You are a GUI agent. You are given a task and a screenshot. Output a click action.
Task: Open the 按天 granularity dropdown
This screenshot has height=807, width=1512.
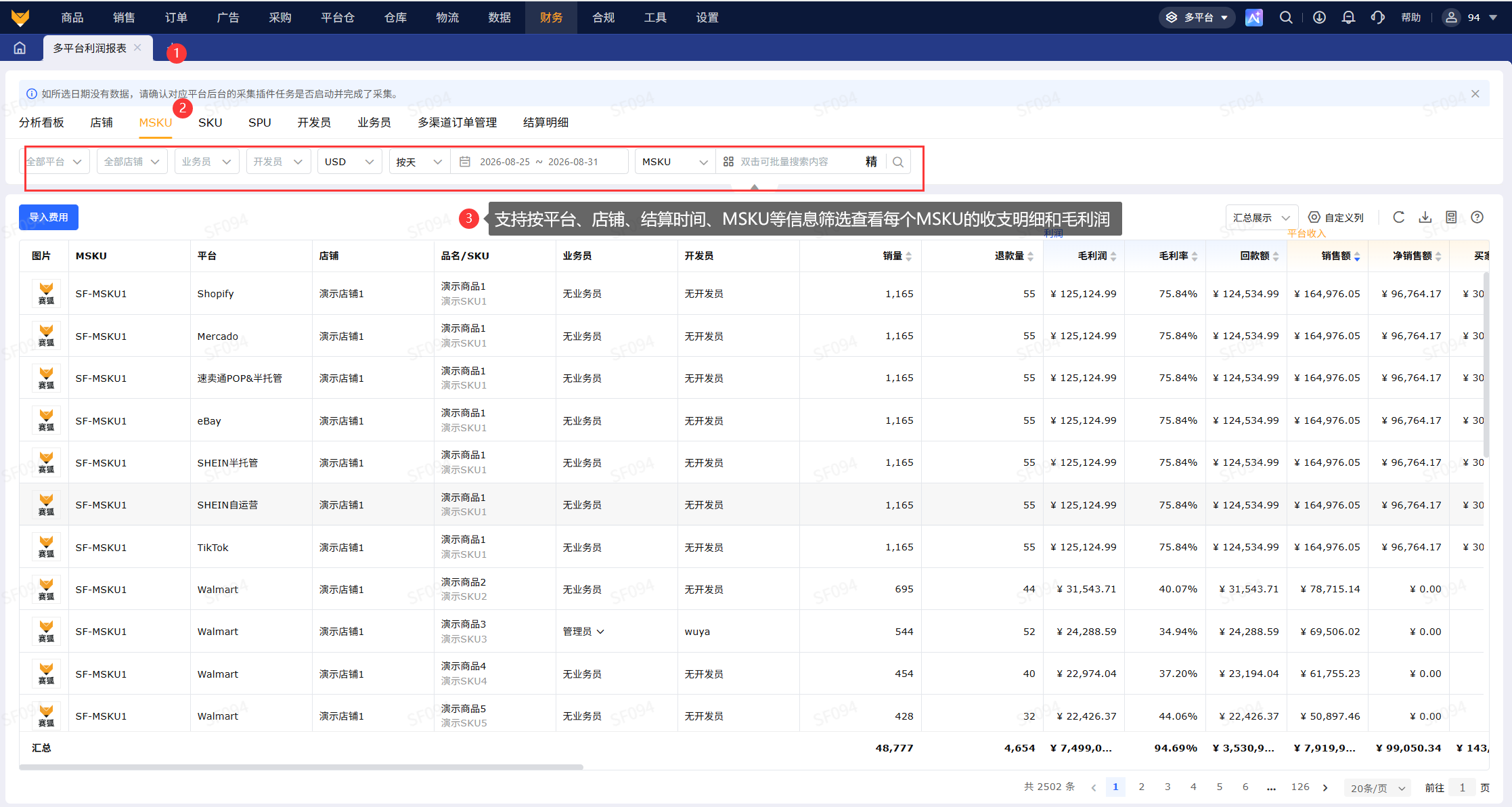tap(420, 162)
